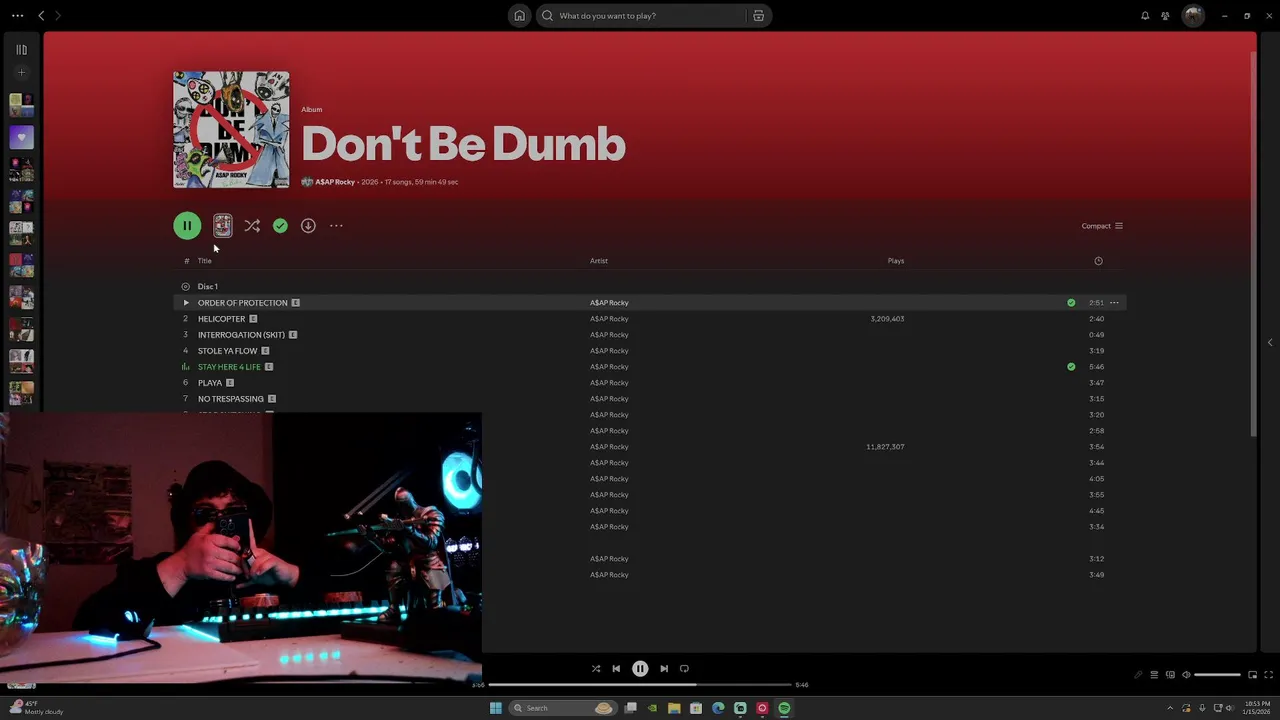1280x720 pixels.
Task: Open Microsoft Edge from the taskbar
Action: coord(718,708)
